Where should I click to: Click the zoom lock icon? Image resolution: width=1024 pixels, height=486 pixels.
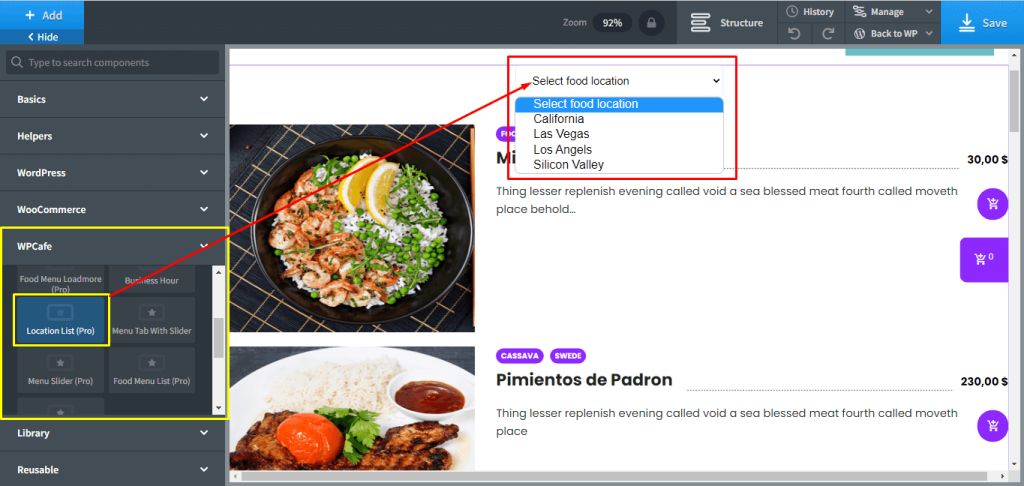(651, 23)
